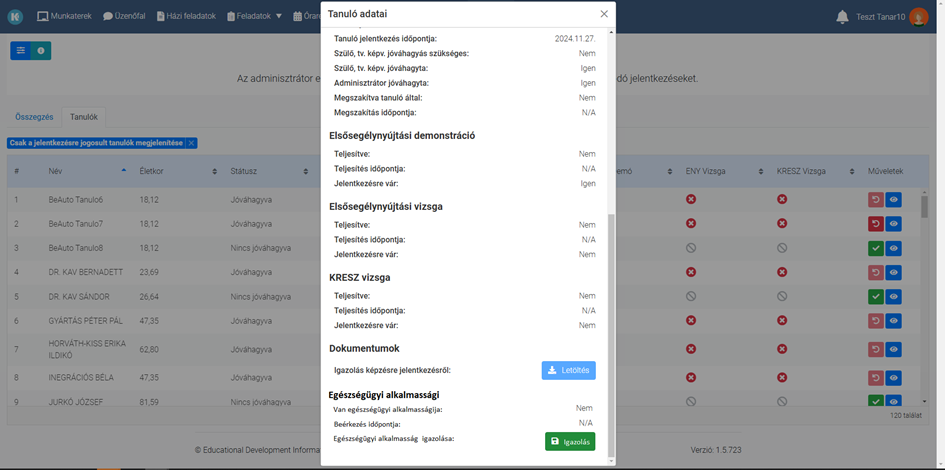Image resolution: width=945 pixels, height=470 pixels.
Task: Approve BeAuto Tanulo8 with green checkmark
Action: point(876,248)
